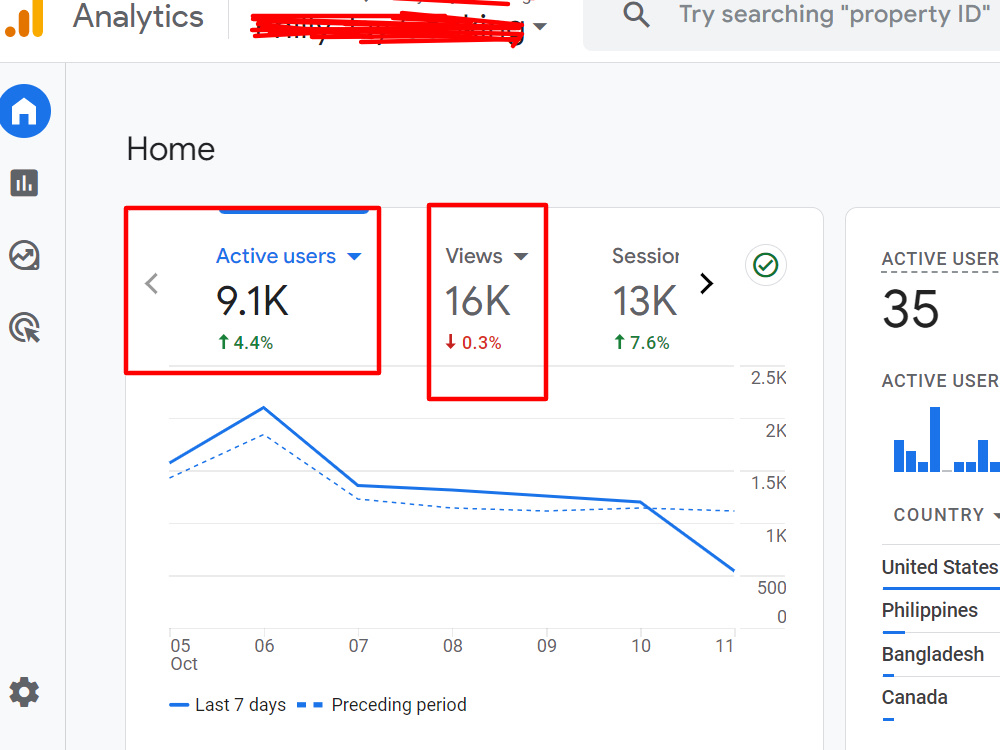Image resolution: width=1000 pixels, height=750 pixels.
Task: Click the 16K views value
Action: click(478, 301)
